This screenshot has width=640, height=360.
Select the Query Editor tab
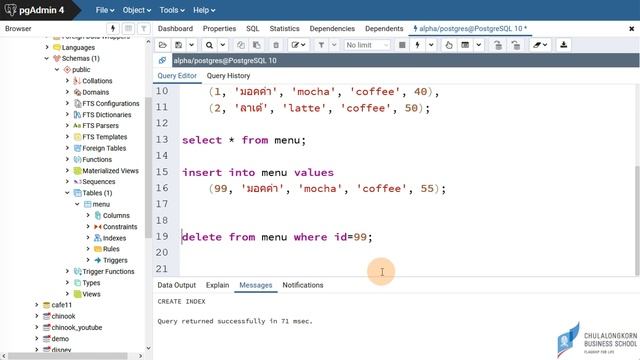coord(177,76)
